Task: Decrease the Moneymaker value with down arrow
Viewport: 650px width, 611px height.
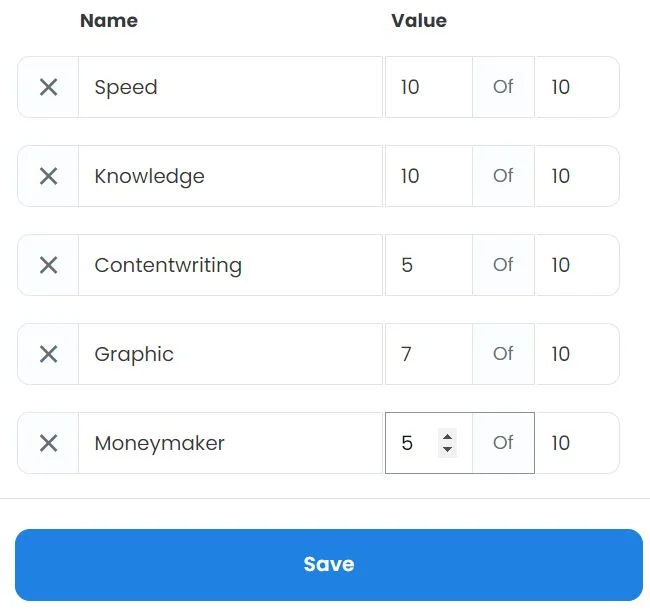Action: 448,450
